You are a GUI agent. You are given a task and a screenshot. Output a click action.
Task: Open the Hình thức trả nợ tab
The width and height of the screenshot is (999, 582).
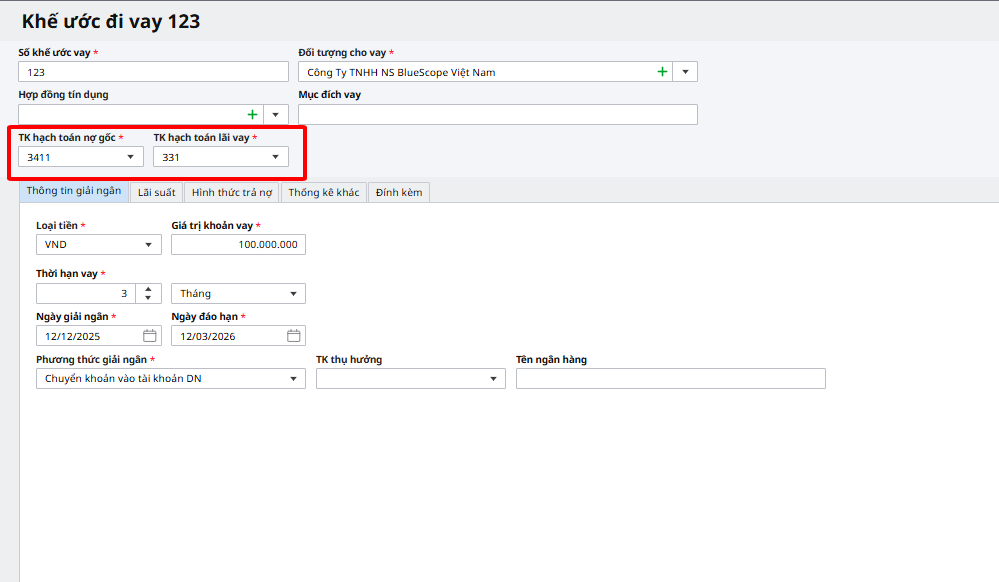coord(232,192)
